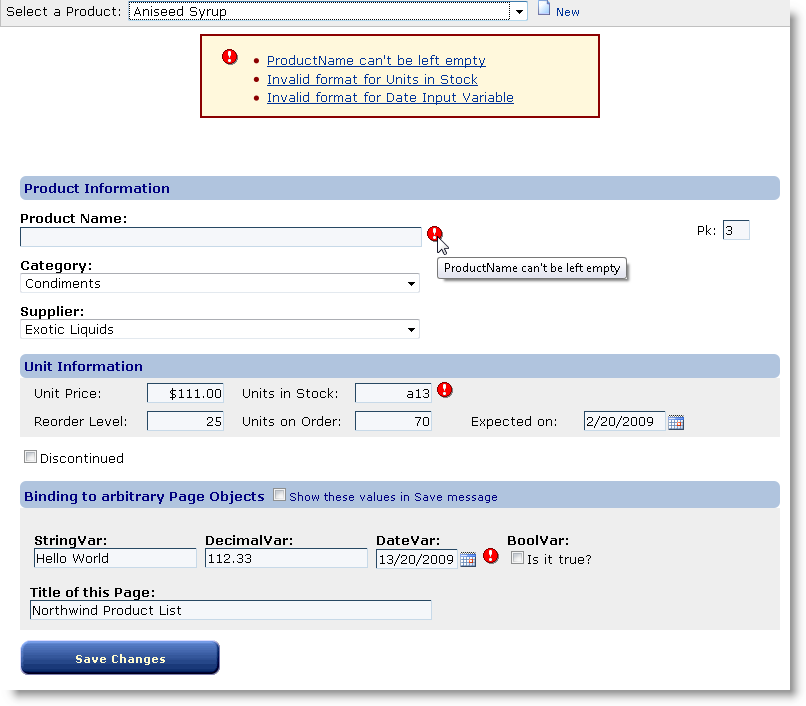Focus the Title of this Page textbox
806x706 pixels.
230,610
